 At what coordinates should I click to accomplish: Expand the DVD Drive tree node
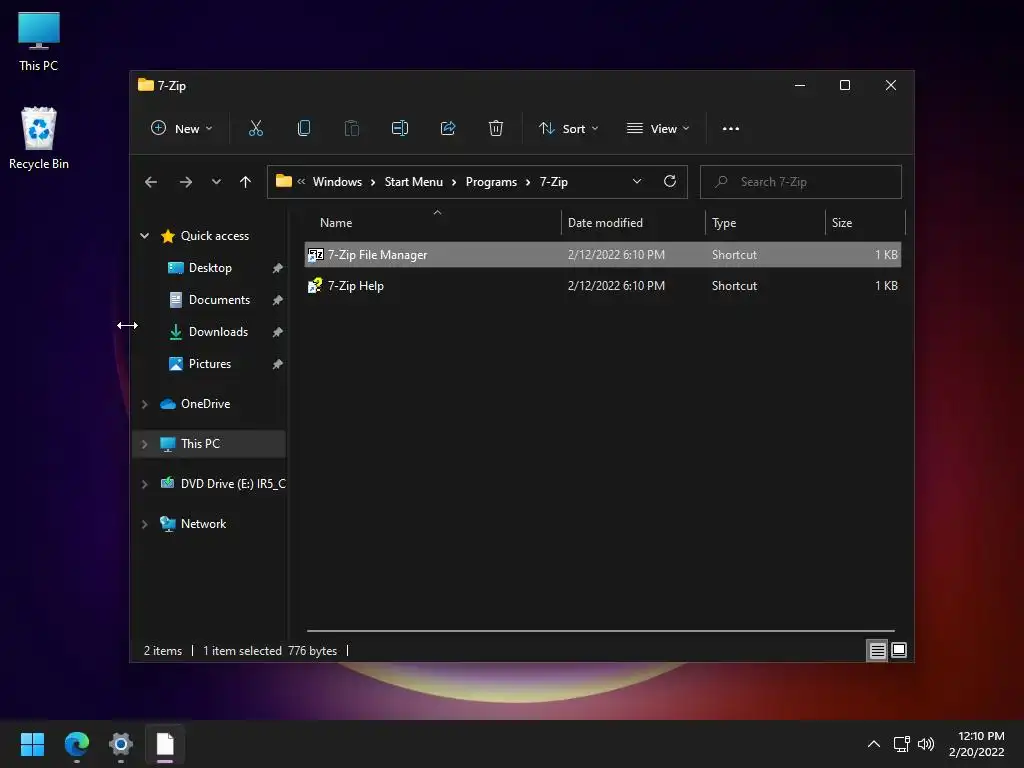(144, 484)
